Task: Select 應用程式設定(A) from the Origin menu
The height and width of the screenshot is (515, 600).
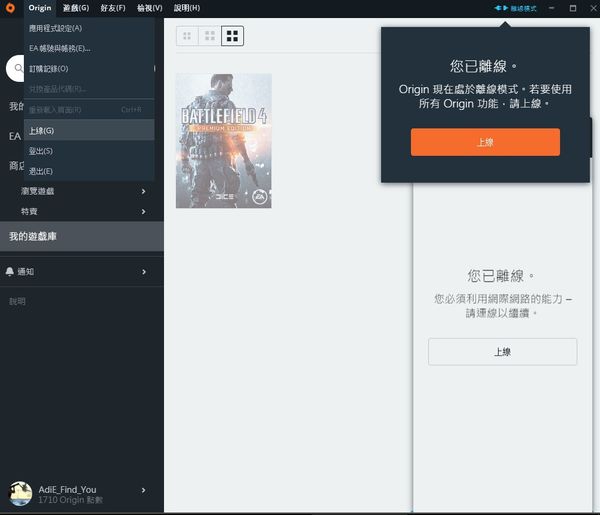Action: coord(56,28)
